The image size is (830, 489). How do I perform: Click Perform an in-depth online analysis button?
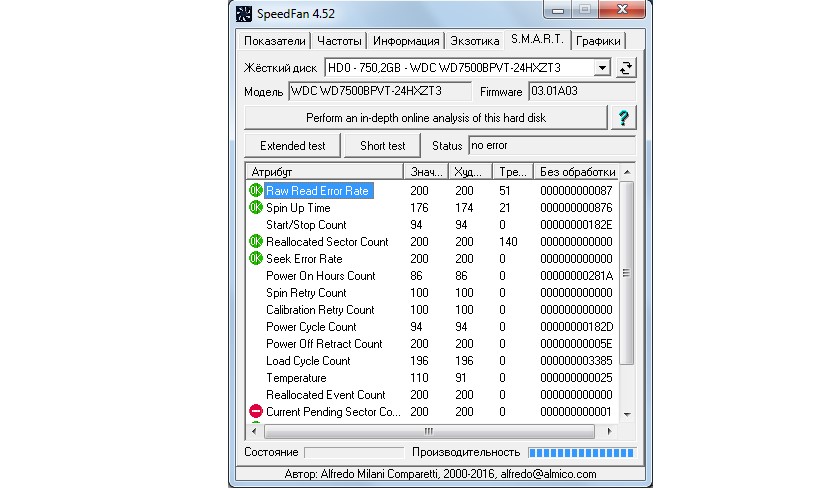[x=426, y=117]
